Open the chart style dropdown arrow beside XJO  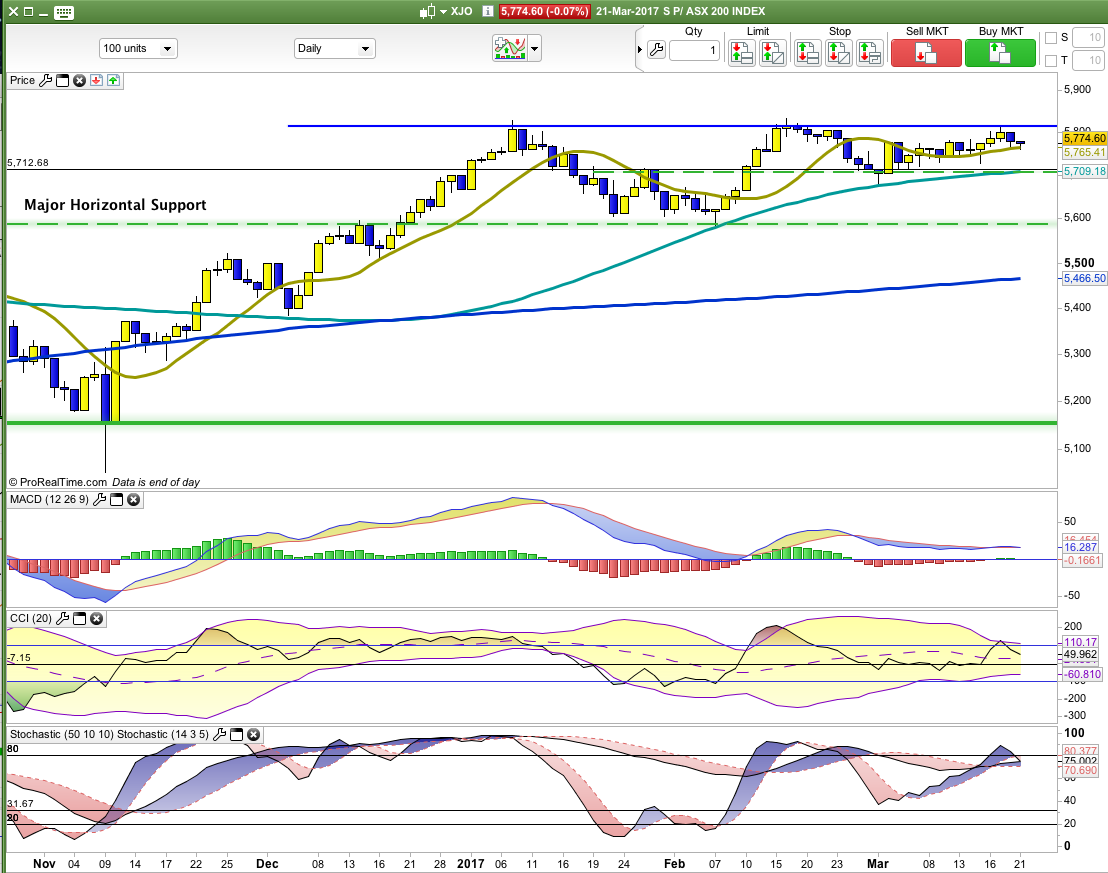443,11
